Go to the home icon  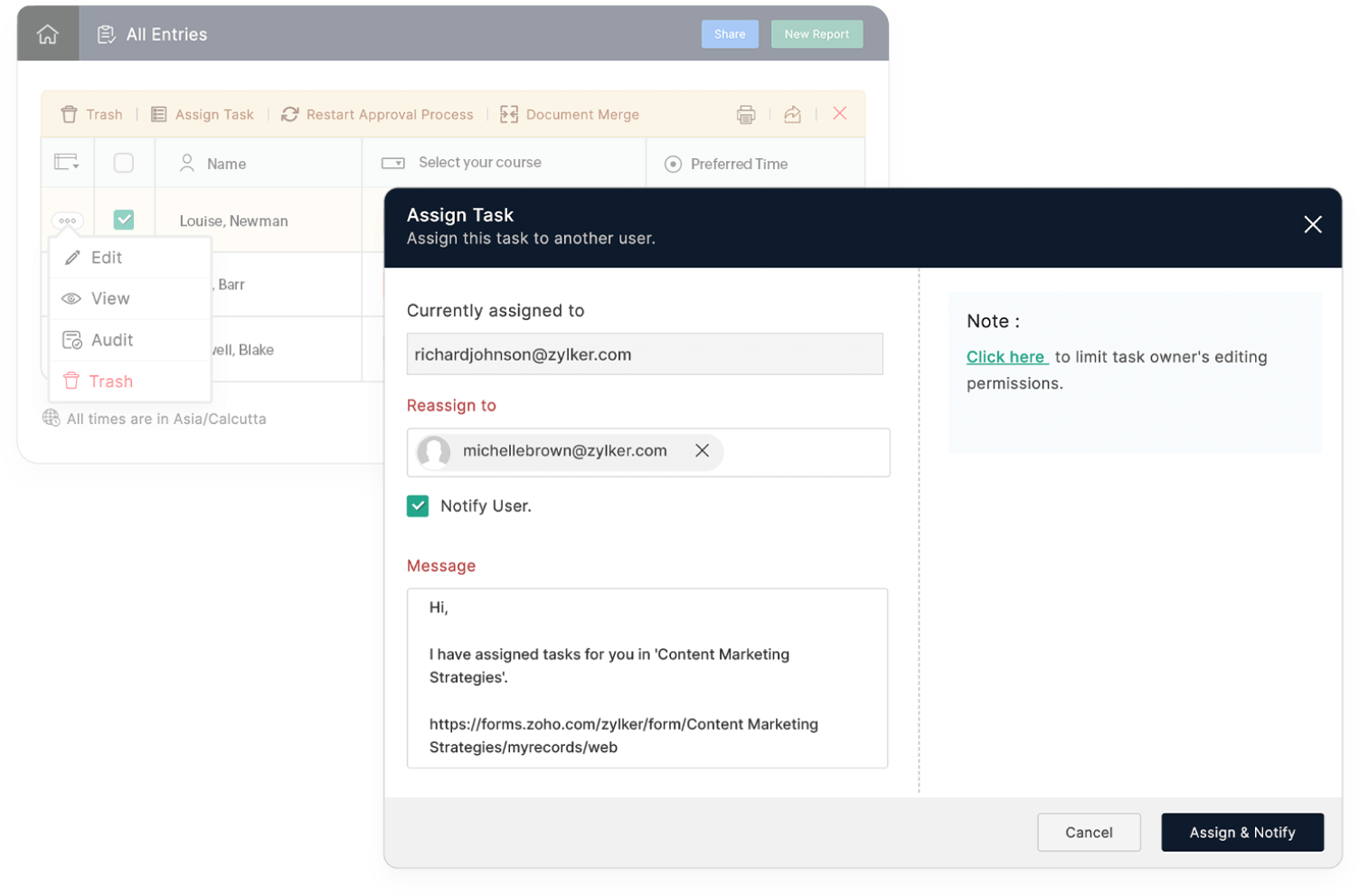tap(47, 34)
